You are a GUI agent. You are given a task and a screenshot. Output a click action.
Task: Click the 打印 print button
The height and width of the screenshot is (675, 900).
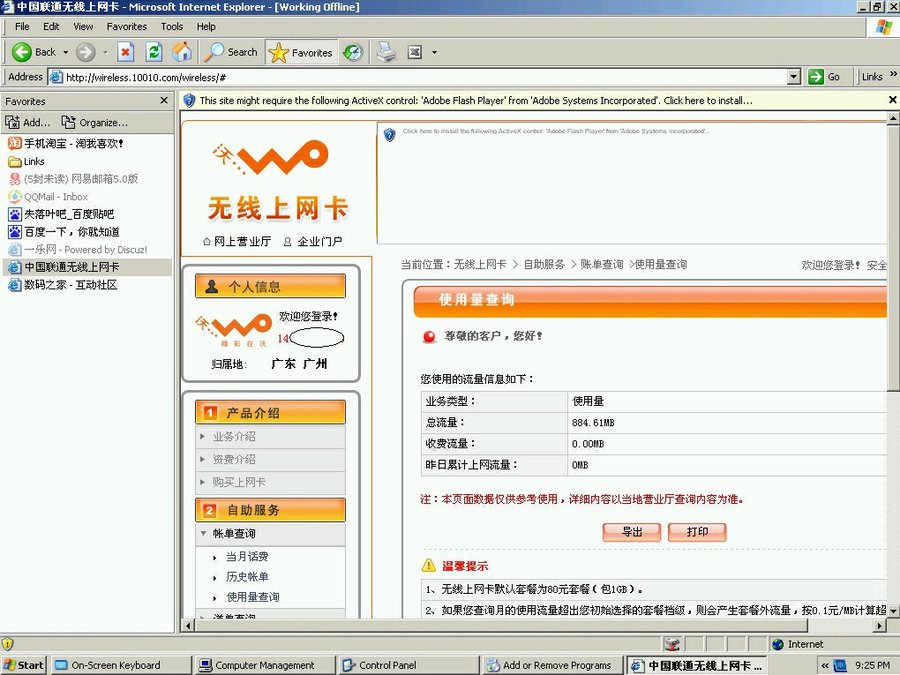pos(697,532)
